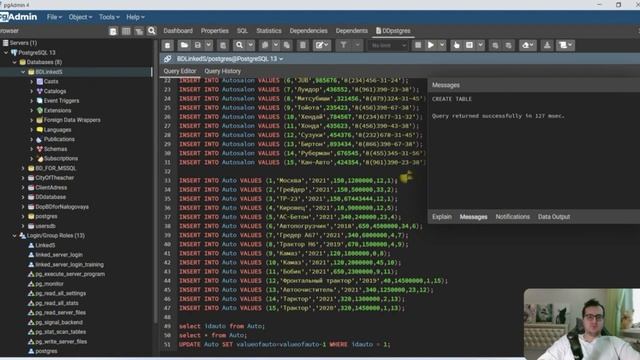Select the pg_monitor role

click(x=49, y=284)
